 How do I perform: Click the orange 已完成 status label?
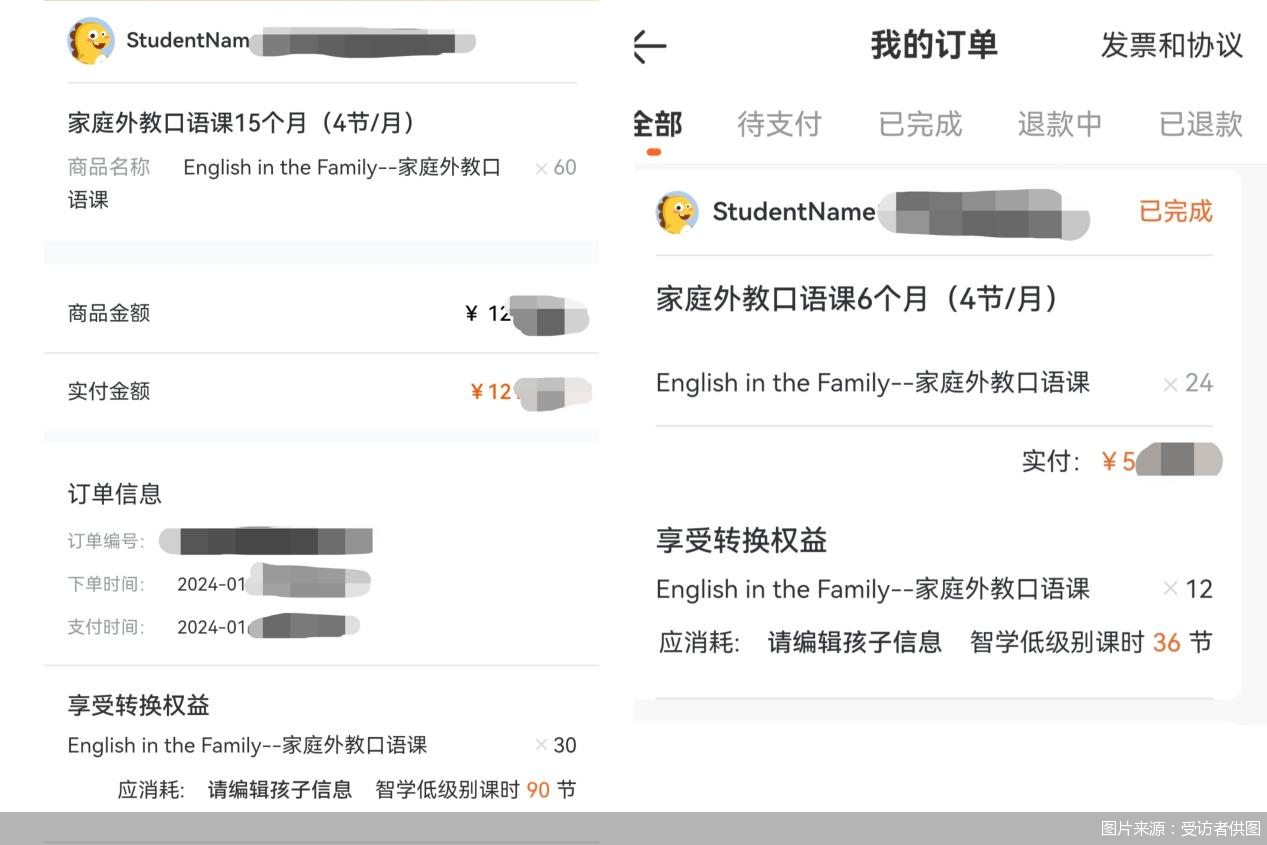pyautogui.click(x=1175, y=212)
